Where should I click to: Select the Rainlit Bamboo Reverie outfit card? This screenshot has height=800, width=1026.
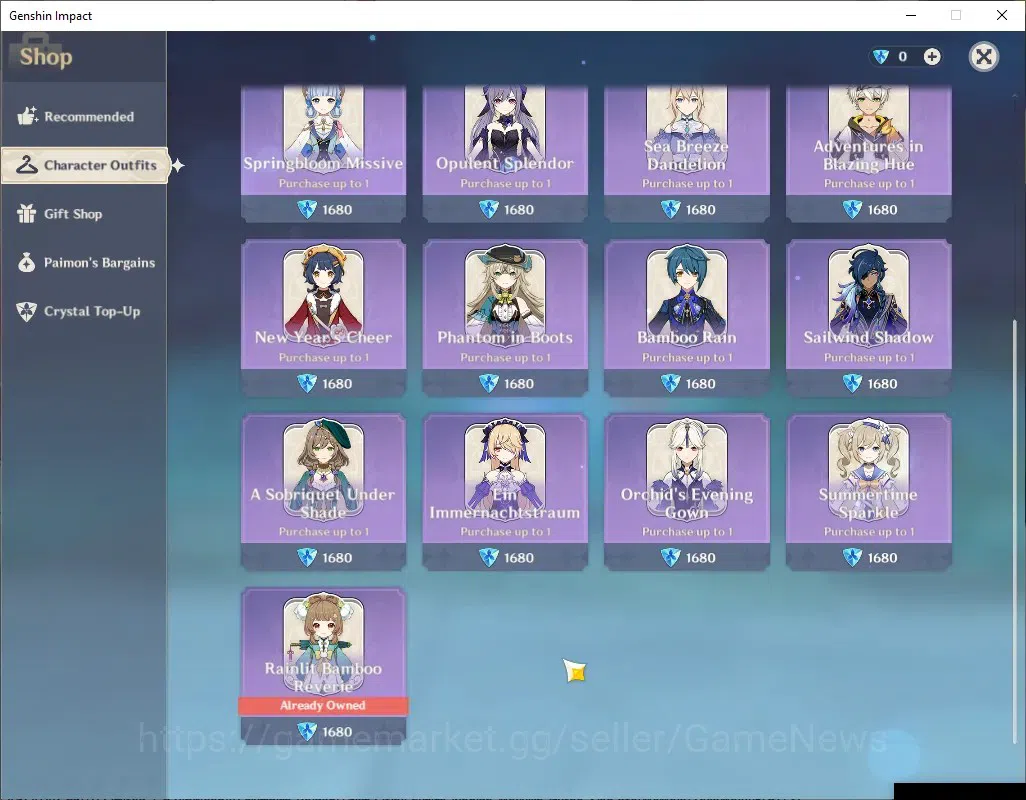[323, 665]
